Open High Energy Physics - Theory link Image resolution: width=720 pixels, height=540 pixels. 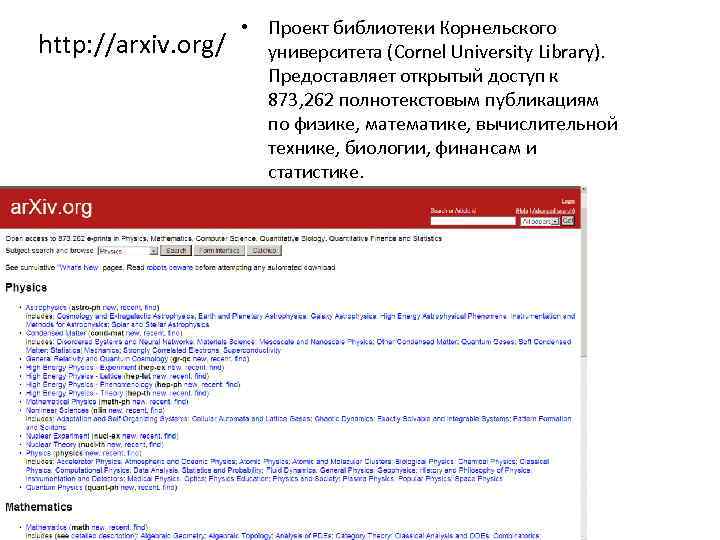click(74, 393)
